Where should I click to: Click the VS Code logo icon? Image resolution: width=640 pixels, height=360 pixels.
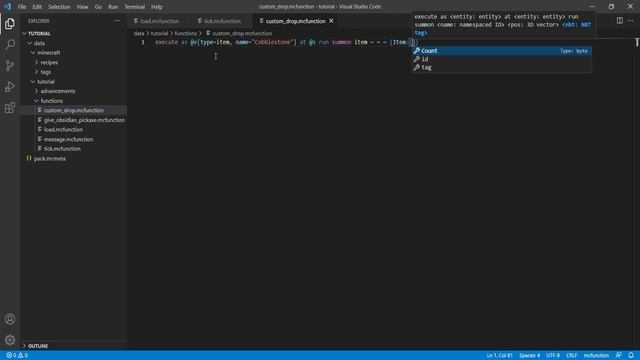pos(7,7)
